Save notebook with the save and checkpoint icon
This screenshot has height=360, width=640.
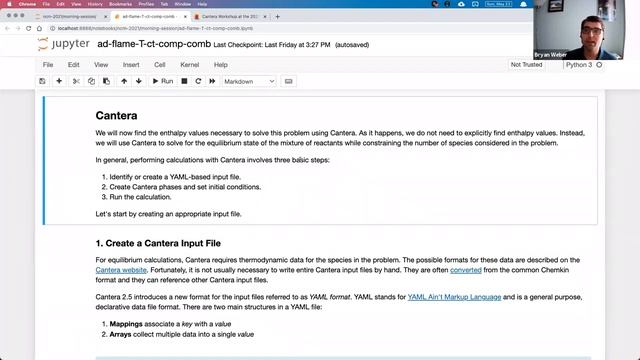tap(42, 81)
